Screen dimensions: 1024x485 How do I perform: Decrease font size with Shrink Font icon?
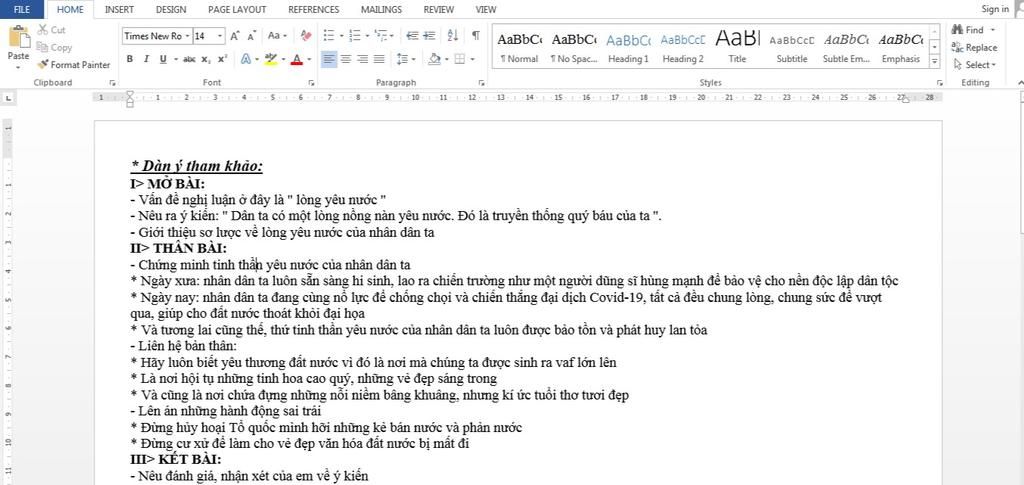pyautogui.click(x=251, y=36)
